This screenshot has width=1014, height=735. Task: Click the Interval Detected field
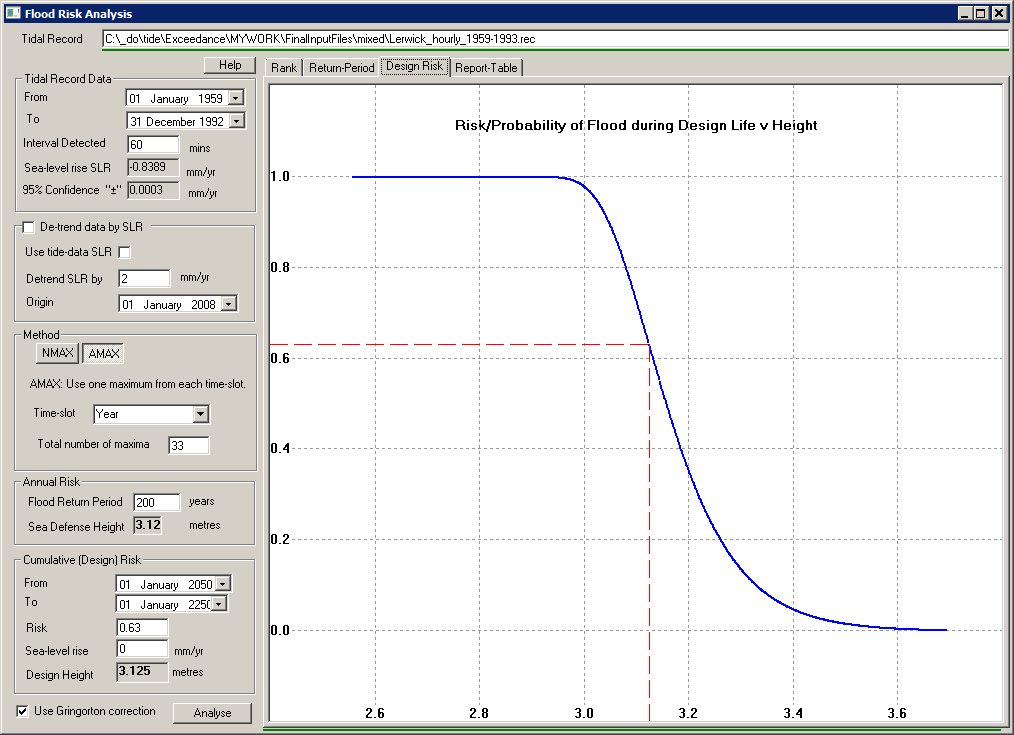click(153, 145)
